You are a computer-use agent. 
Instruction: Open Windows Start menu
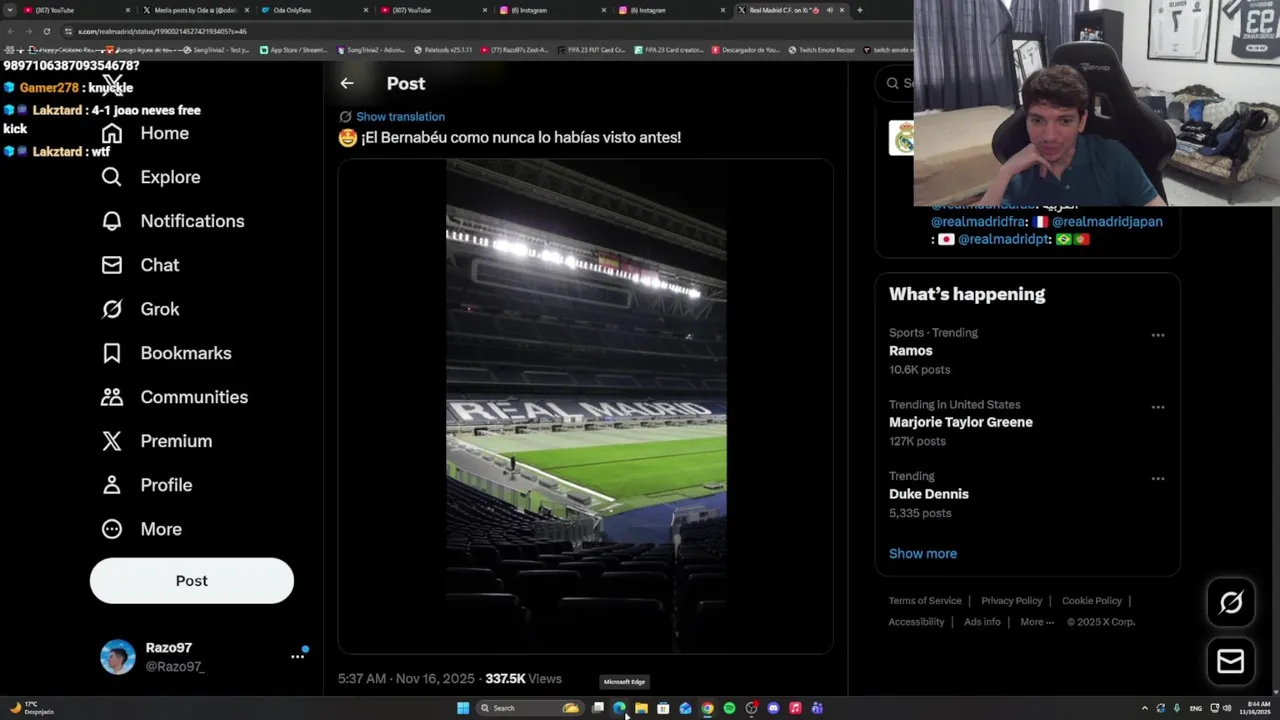point(463,708)
